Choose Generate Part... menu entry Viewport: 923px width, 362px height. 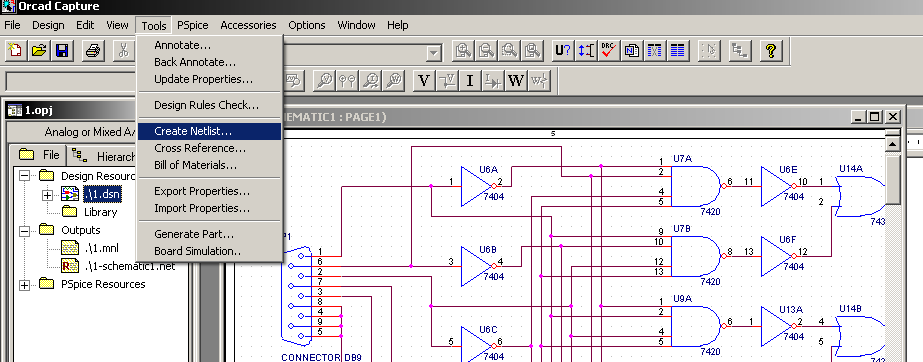click(209, 234)
